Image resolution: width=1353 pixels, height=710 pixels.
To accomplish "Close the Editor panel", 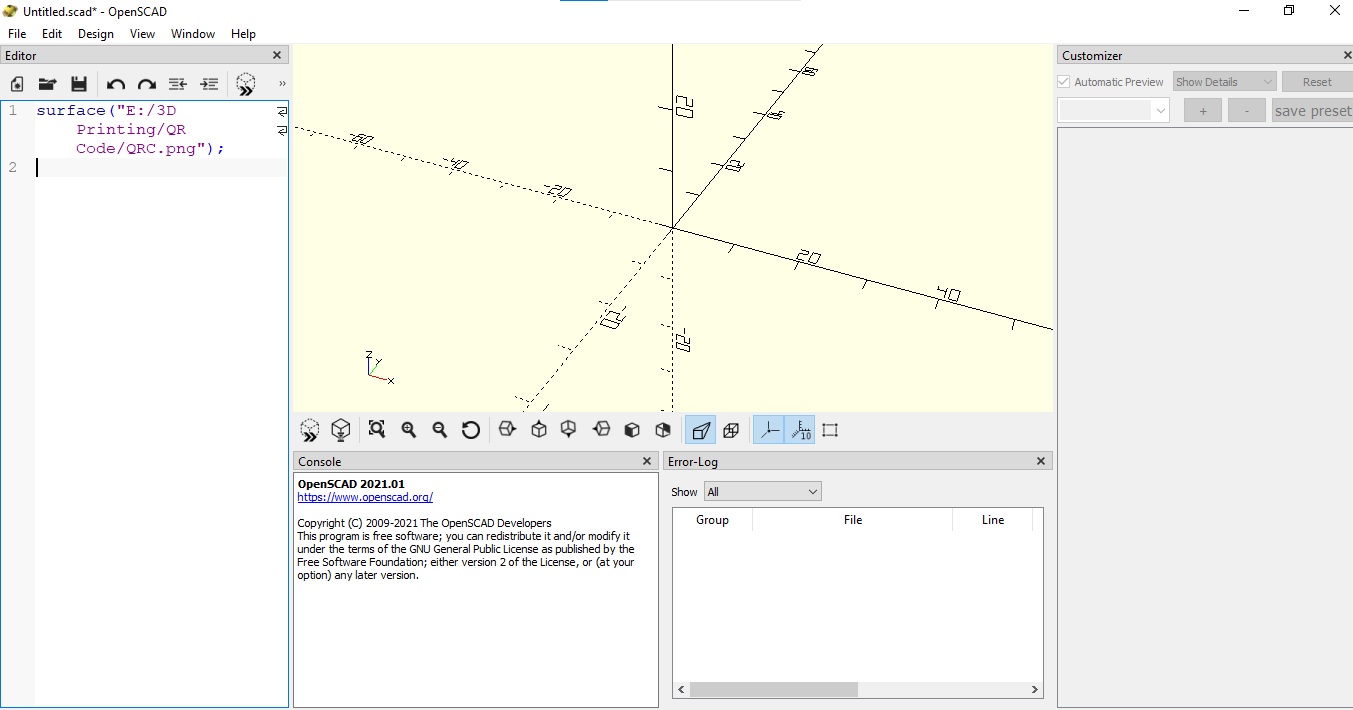I will 278,55.
